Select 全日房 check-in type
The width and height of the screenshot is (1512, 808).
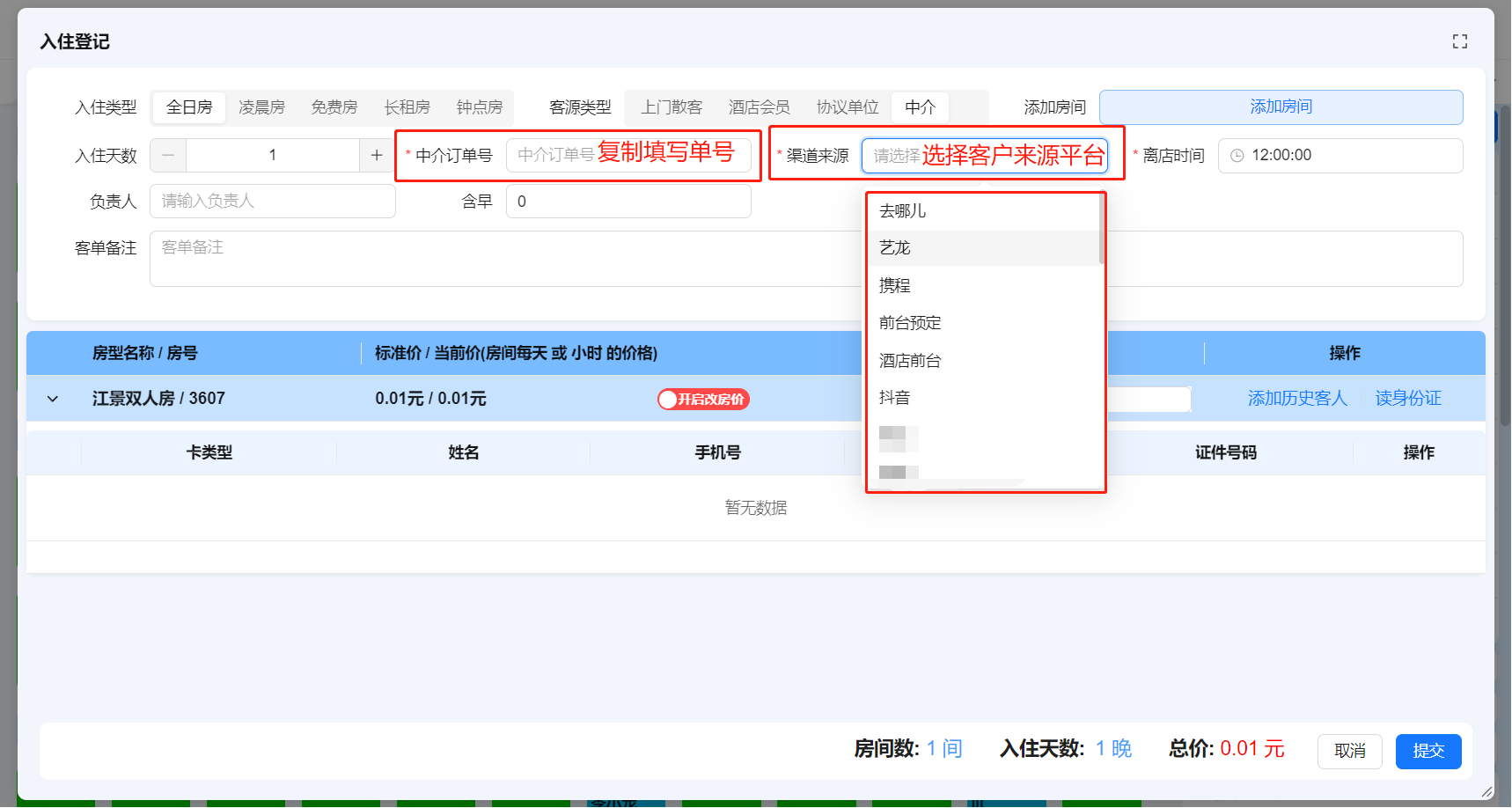(189, 107)
